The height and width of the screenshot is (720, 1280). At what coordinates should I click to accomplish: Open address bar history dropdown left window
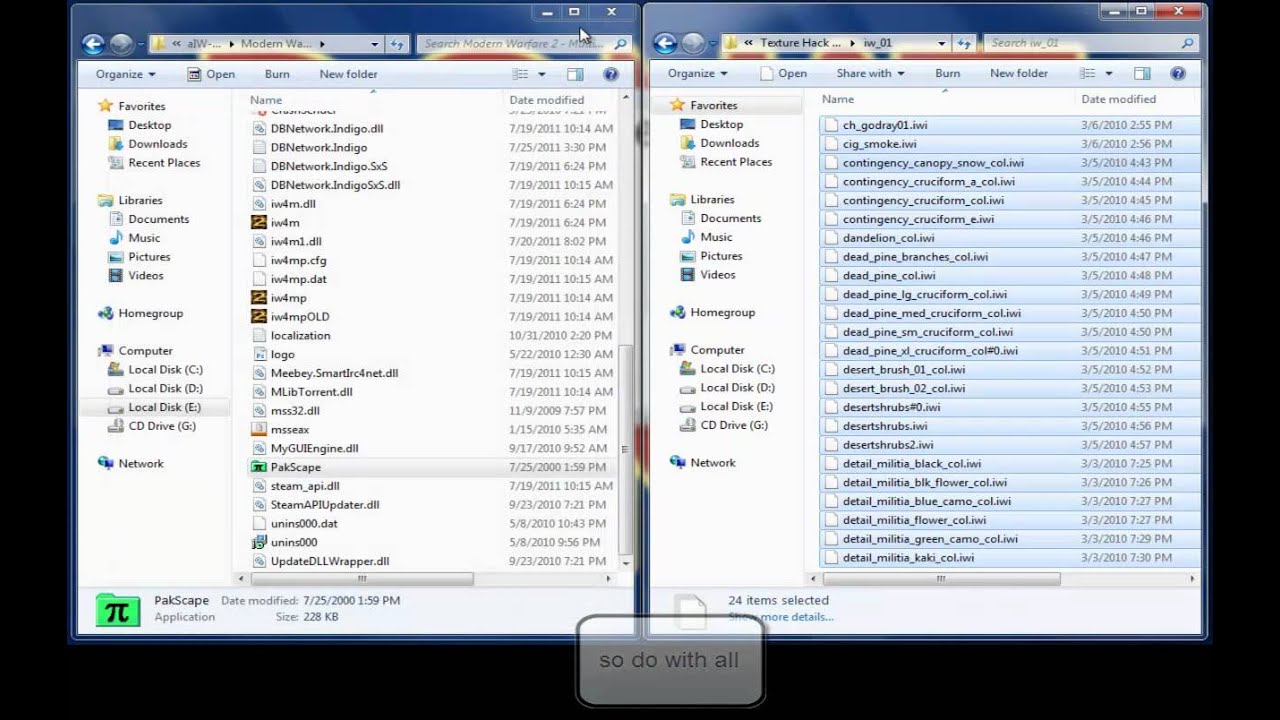375,44
